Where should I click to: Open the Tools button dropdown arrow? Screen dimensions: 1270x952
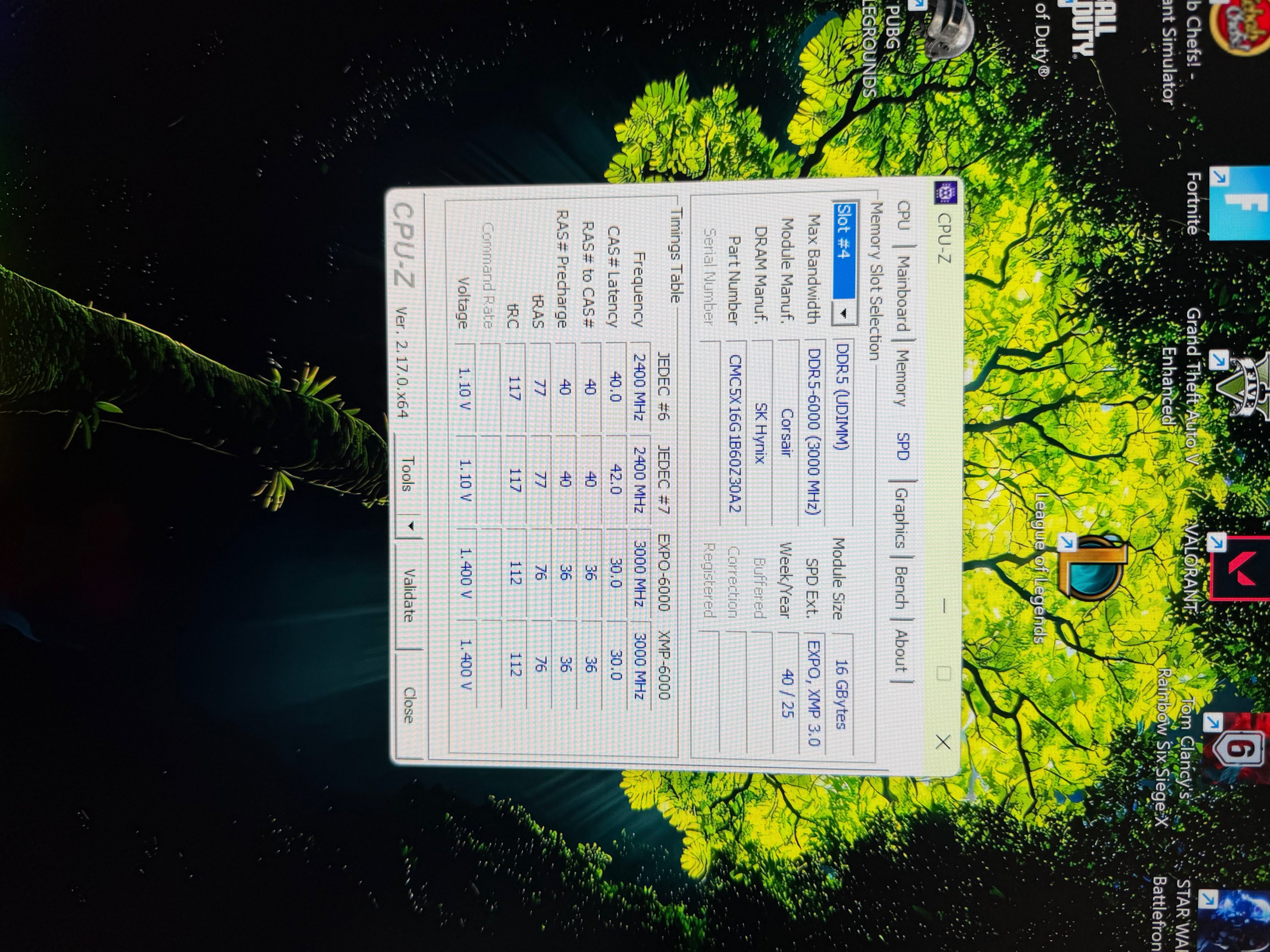point(411,526)
